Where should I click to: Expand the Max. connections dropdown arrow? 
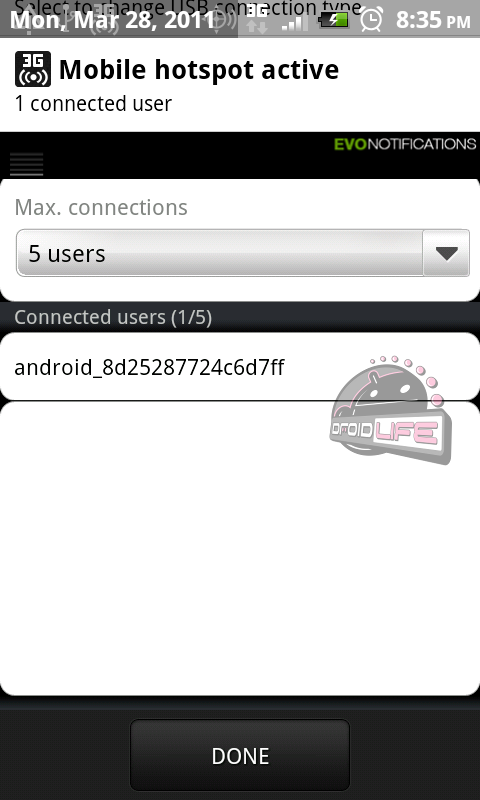point(446,253)
